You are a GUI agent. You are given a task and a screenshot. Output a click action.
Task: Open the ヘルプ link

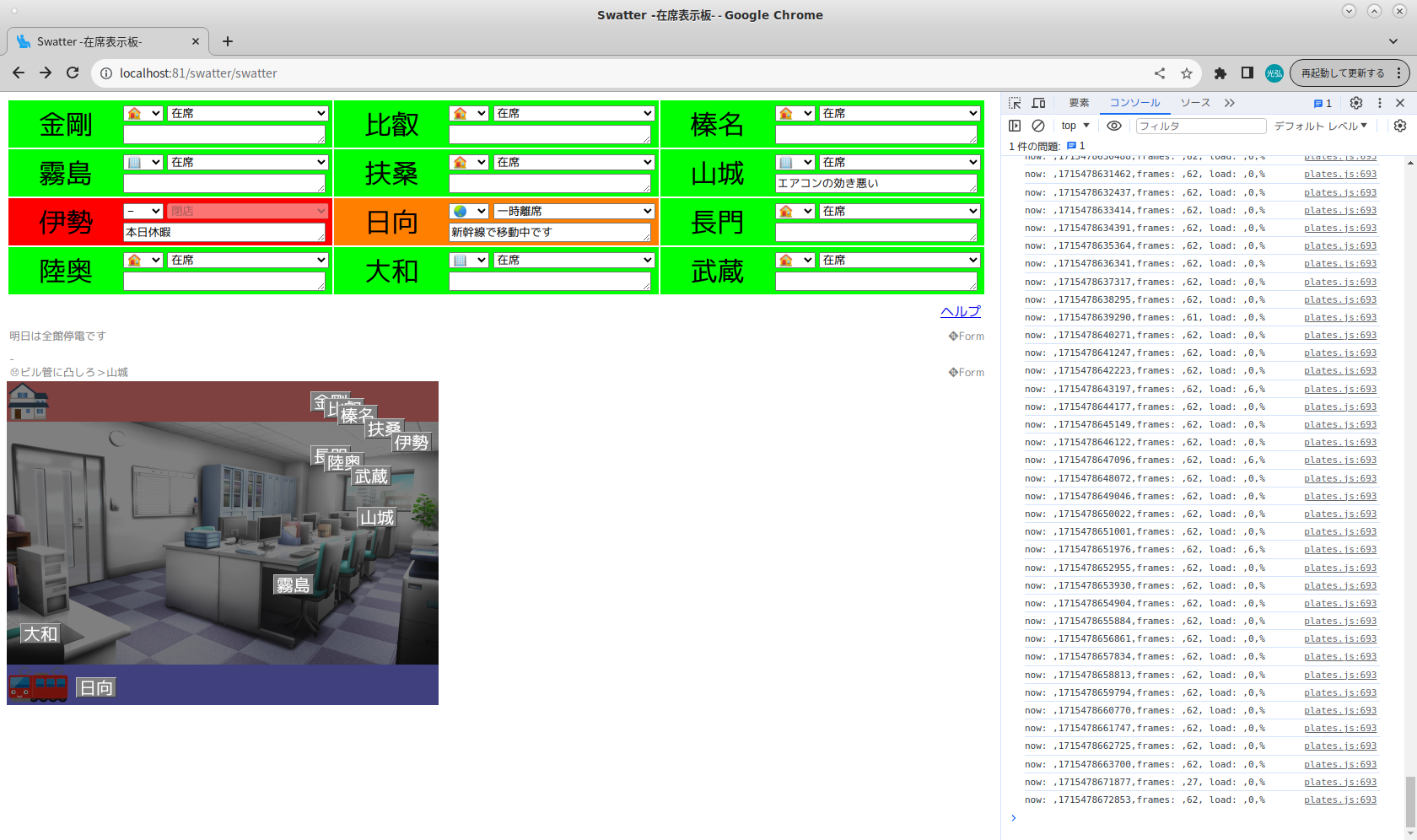tap(960, 311)
